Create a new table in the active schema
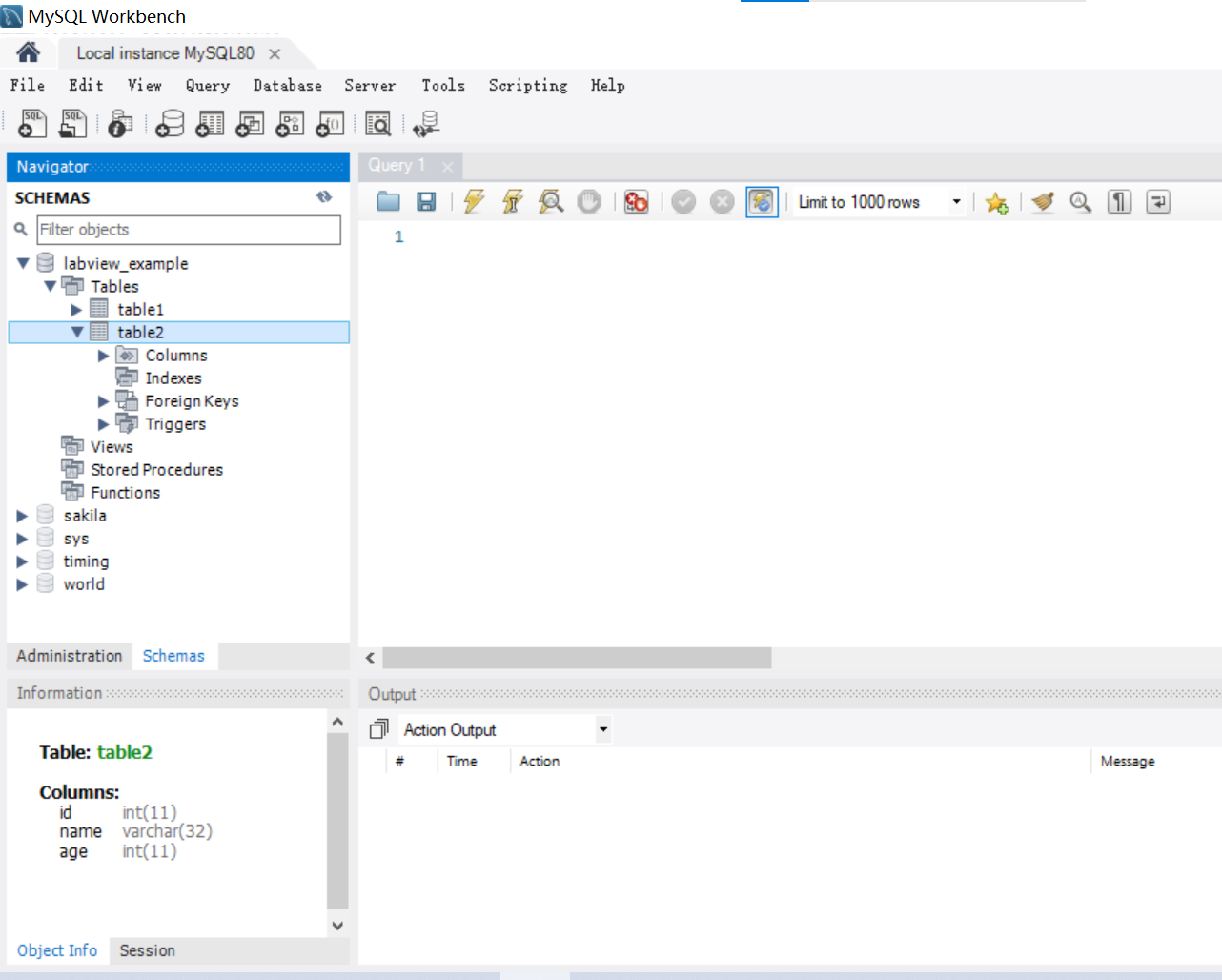 pyautogui.click(x=209, y=122)
